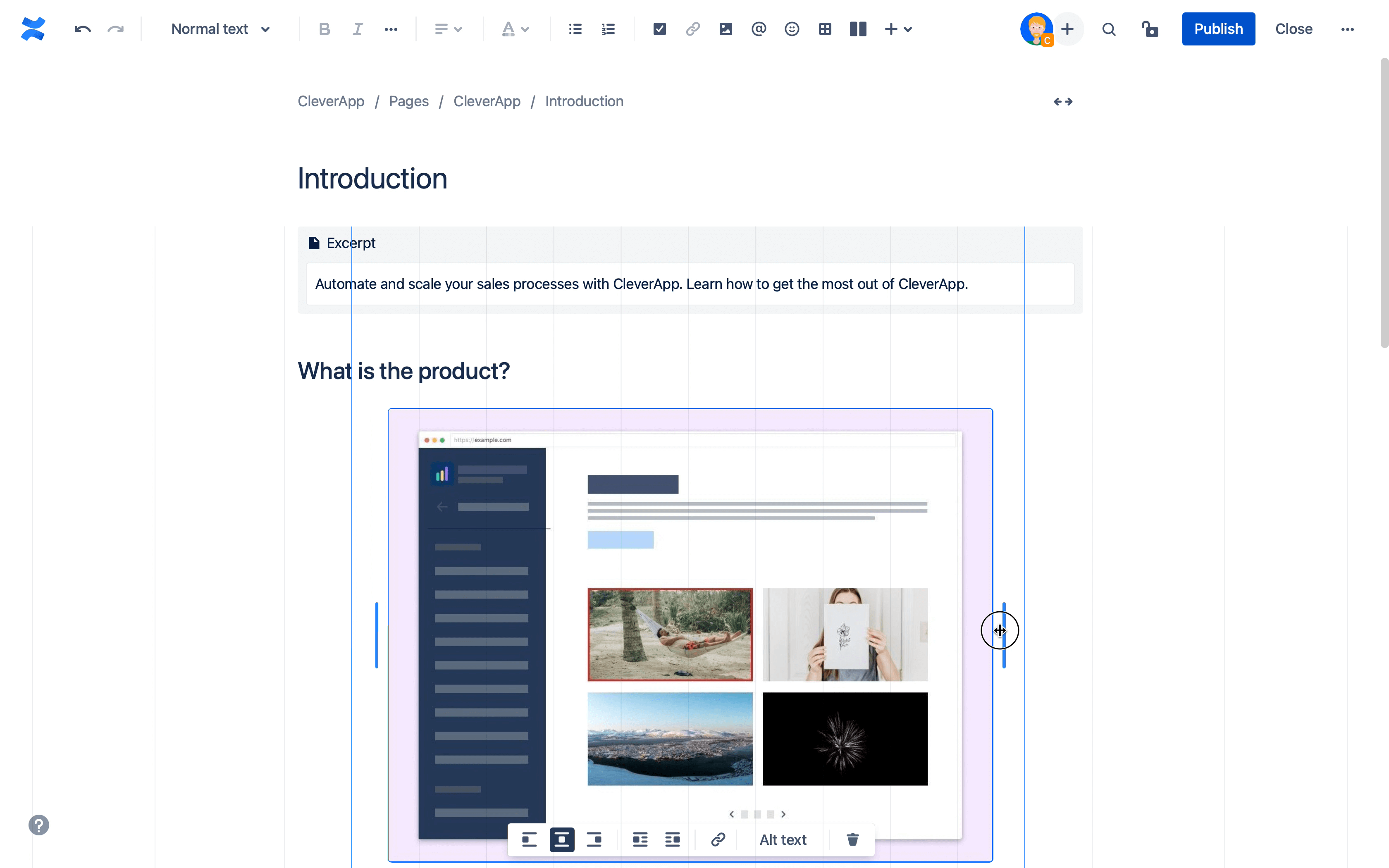This screenshot has width=1389, height=868.
Task: Expand the text color dropdown
Action: pyautogui.click(x=516, y=29)
